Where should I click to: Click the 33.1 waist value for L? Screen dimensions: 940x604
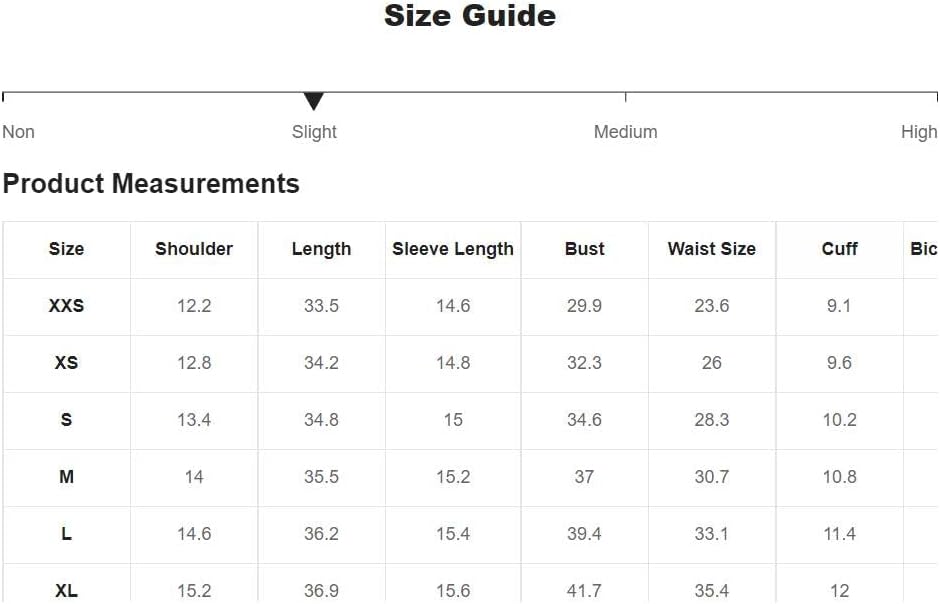point(712,534)
